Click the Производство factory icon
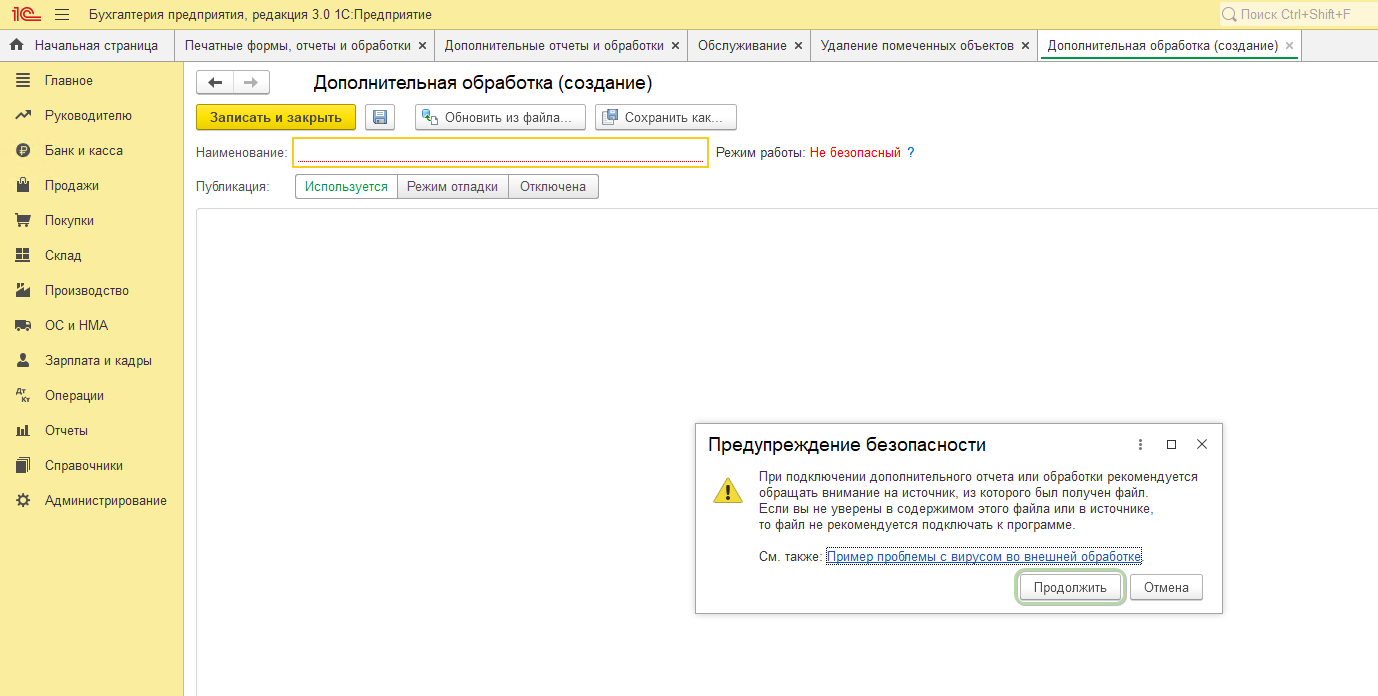Viewport: 1378px width, 696px height. pyautogui.click(x=23, y=290)
